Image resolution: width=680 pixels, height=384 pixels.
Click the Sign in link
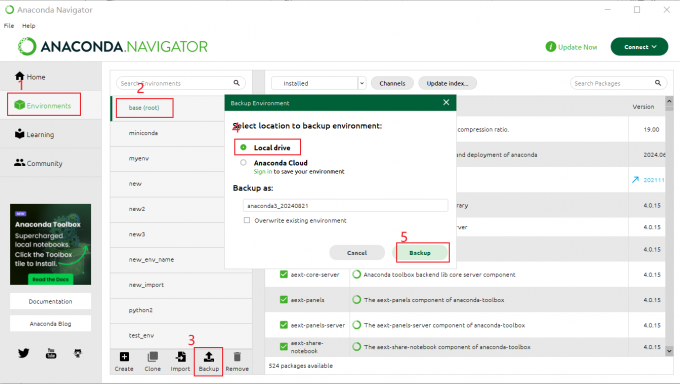263,172
